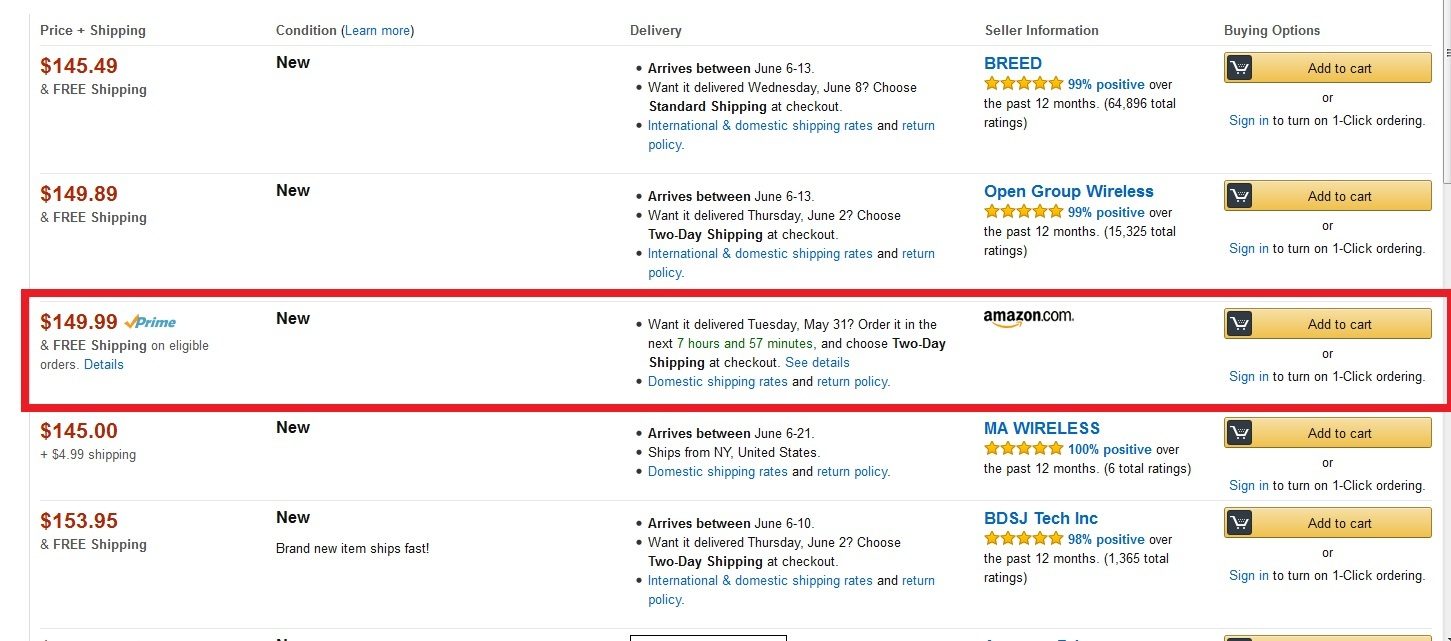Screen dimensions: 1451x641
Task: Click the cart icon for BREED offer
Action: point(1239,68)
